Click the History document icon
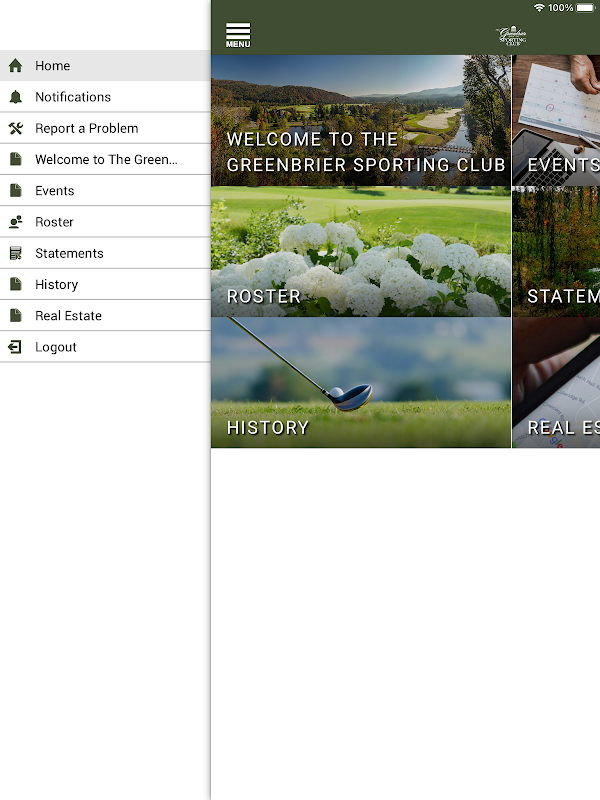600x800 pixels. (16, 284)
